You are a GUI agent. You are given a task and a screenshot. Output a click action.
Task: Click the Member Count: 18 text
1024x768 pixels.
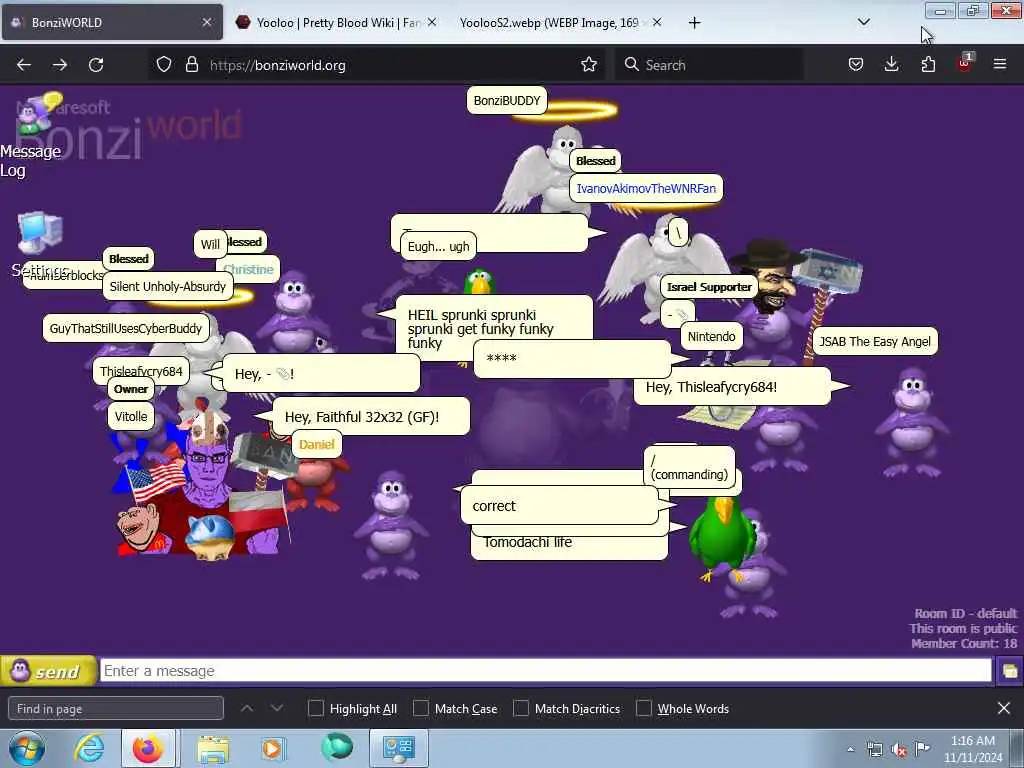[x=964, y=643]
